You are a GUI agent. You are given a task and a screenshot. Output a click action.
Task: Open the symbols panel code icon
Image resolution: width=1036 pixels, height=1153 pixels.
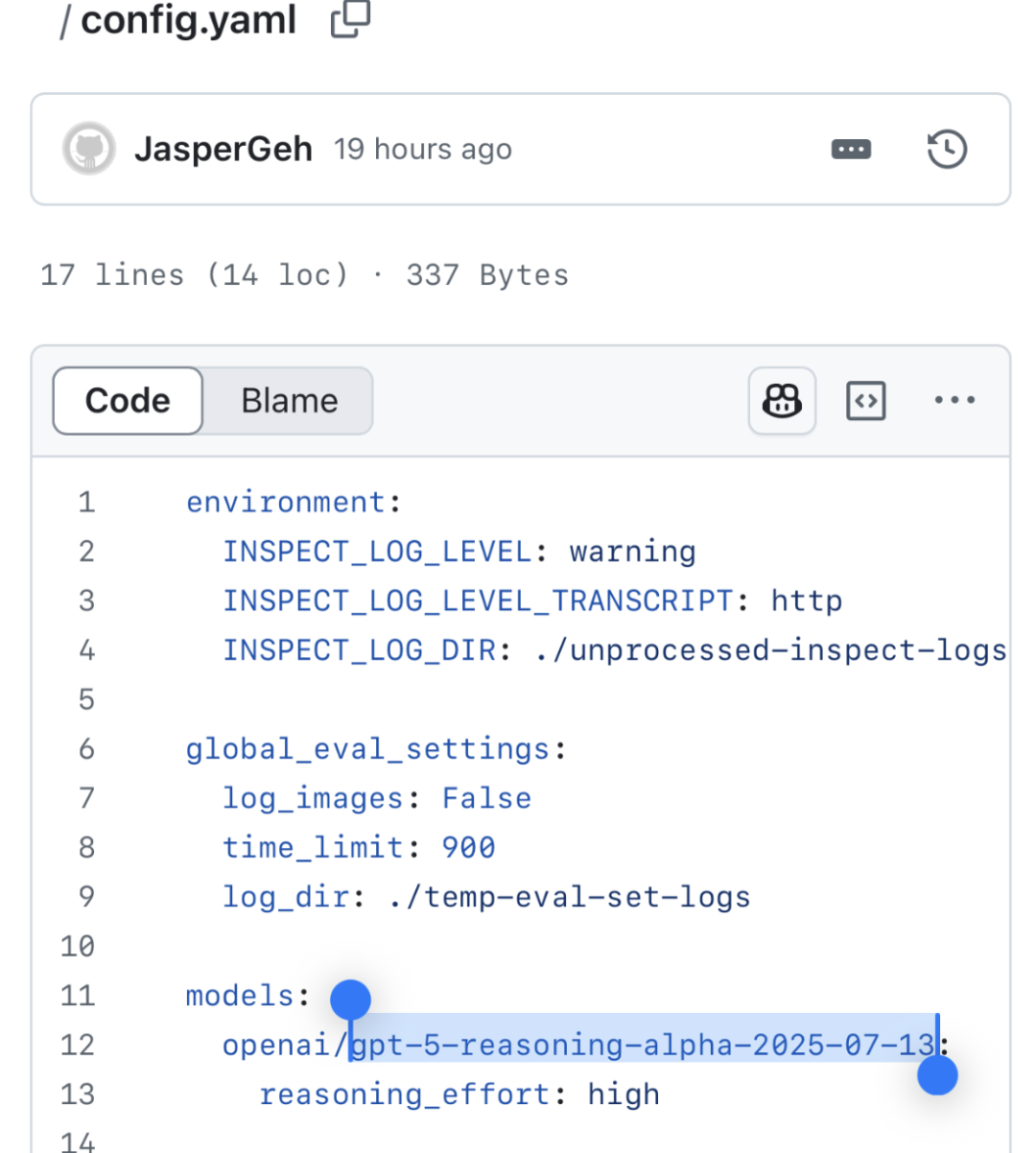(865, 401)
